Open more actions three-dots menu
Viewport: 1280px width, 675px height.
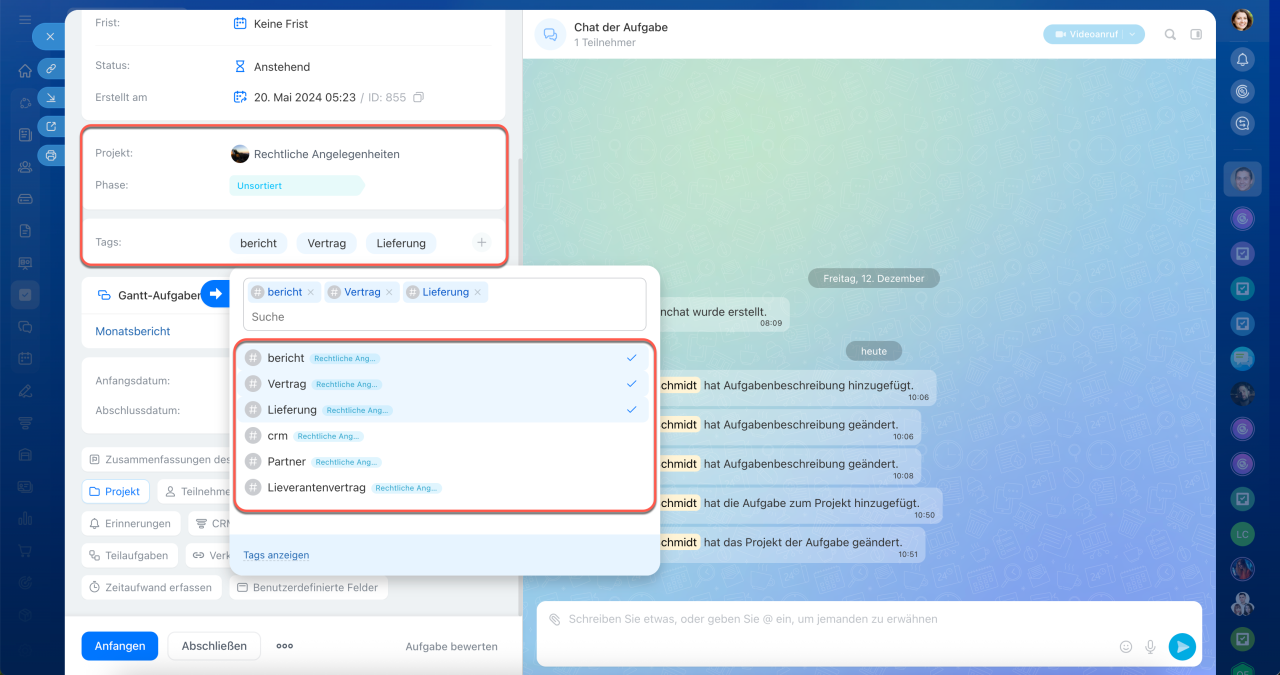[285, 646]
